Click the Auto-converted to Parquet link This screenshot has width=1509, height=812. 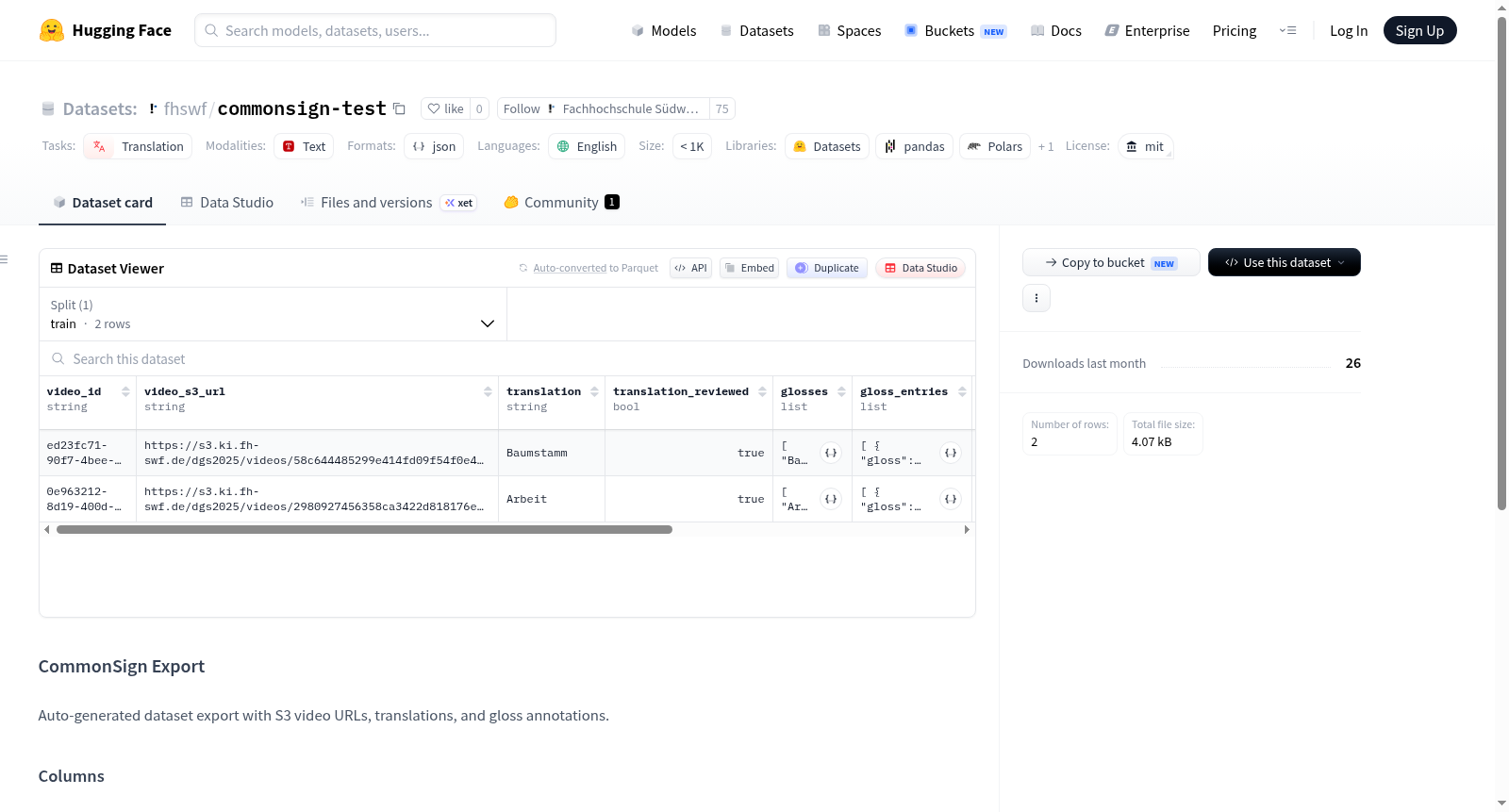595,268
